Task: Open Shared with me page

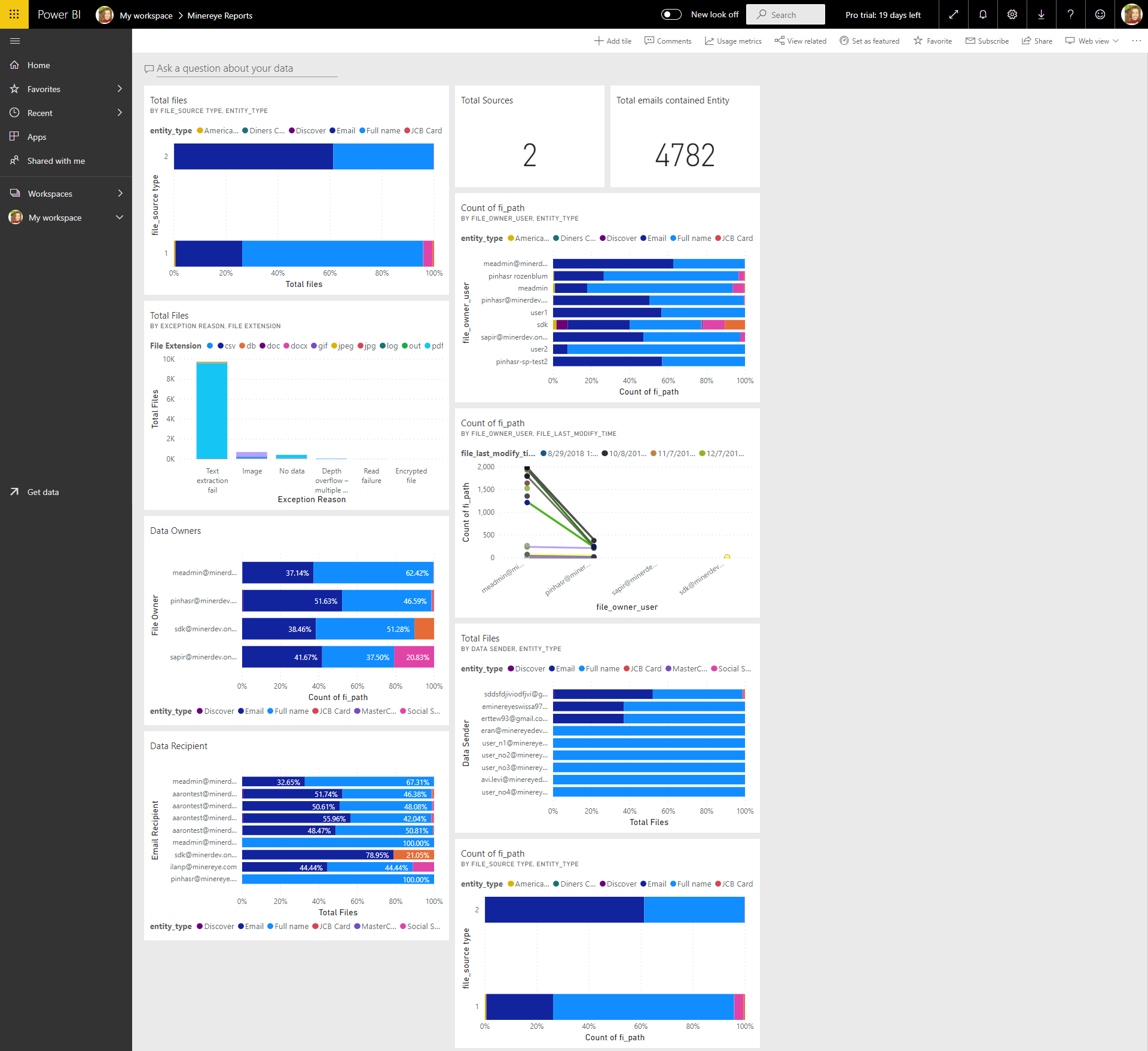Action: pyautogui.click(x=56, y=161)
